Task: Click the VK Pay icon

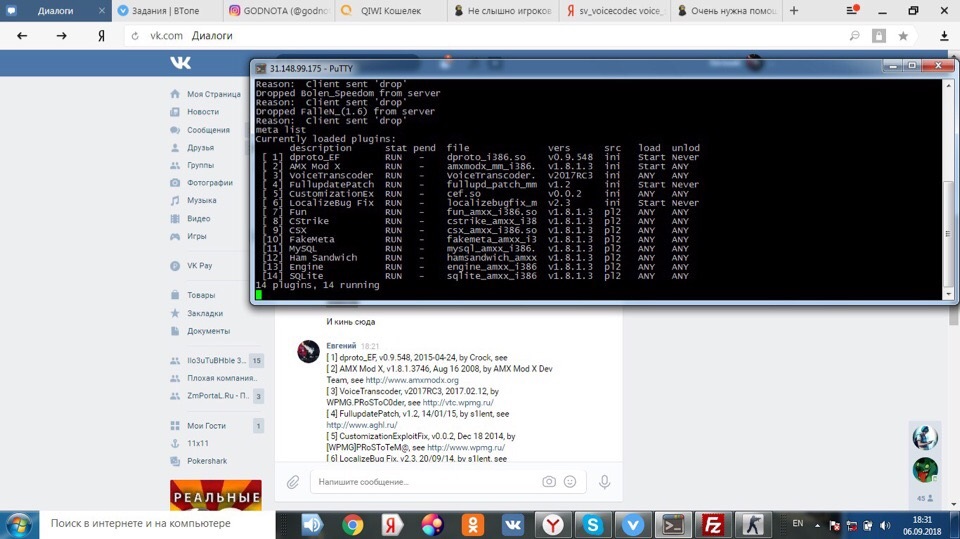Action: tap(175, 266)
